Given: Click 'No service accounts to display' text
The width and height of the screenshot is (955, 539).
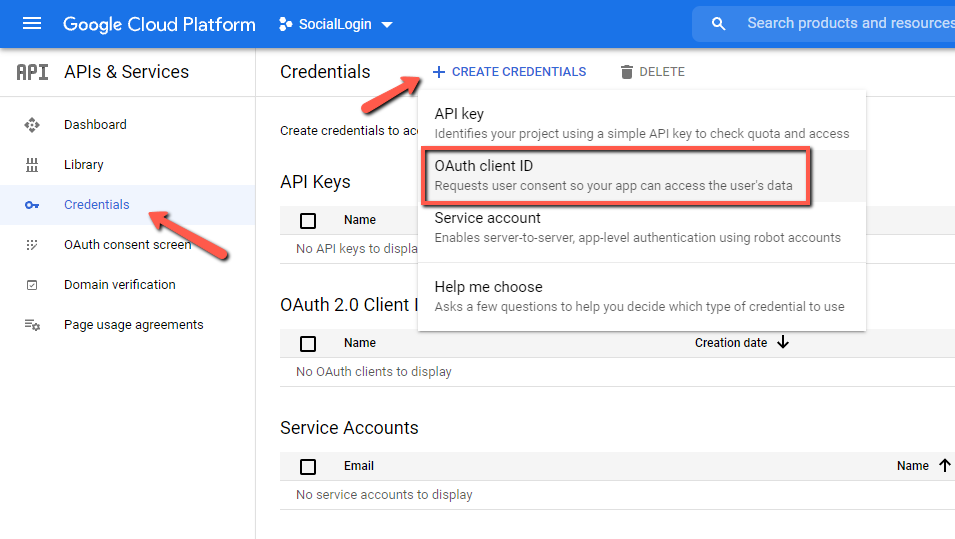Looking at the screenshot, I should [x=384, y=495].
